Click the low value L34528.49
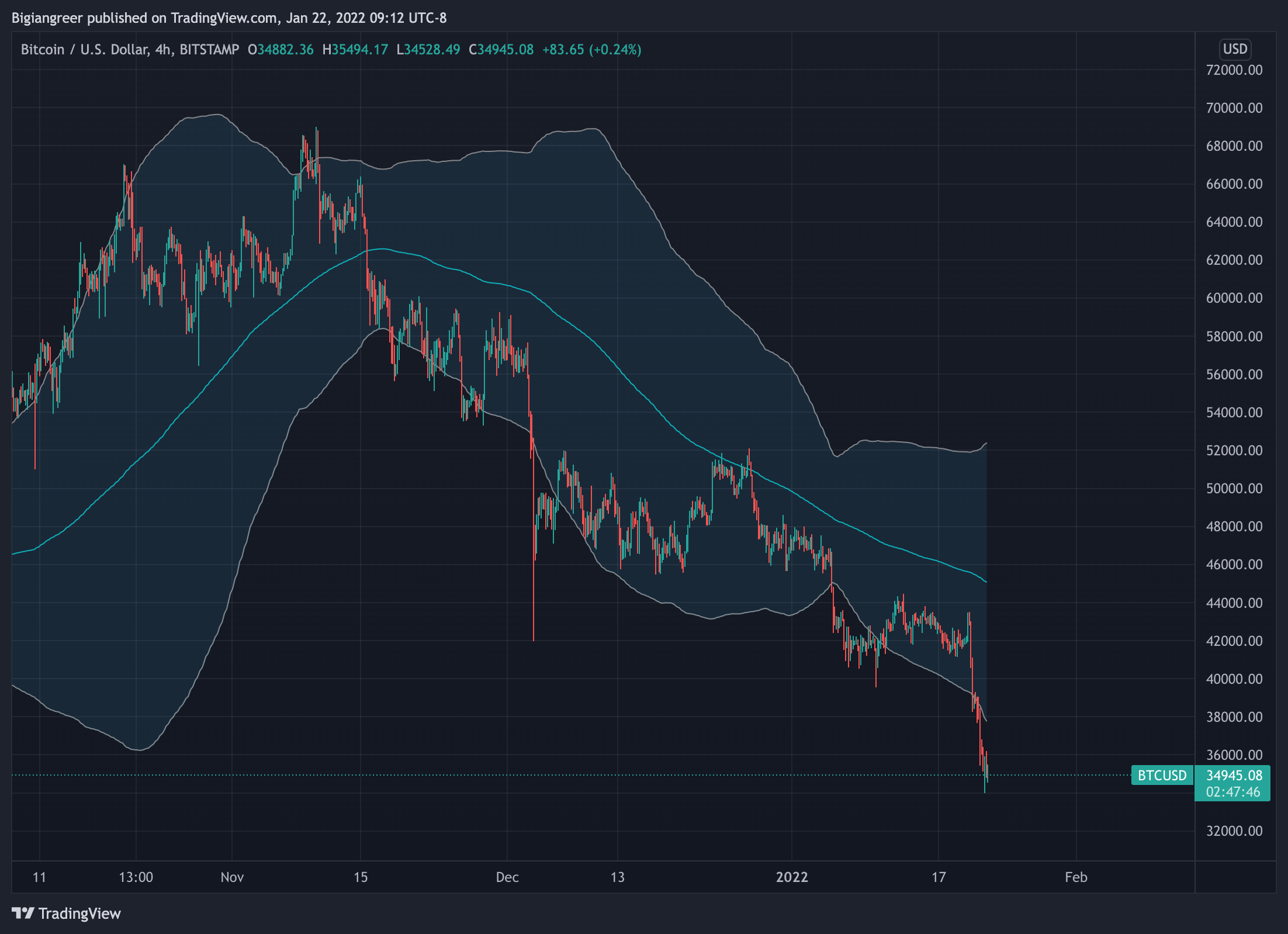Screen dimensions: 1288x934 pos(428,50)
